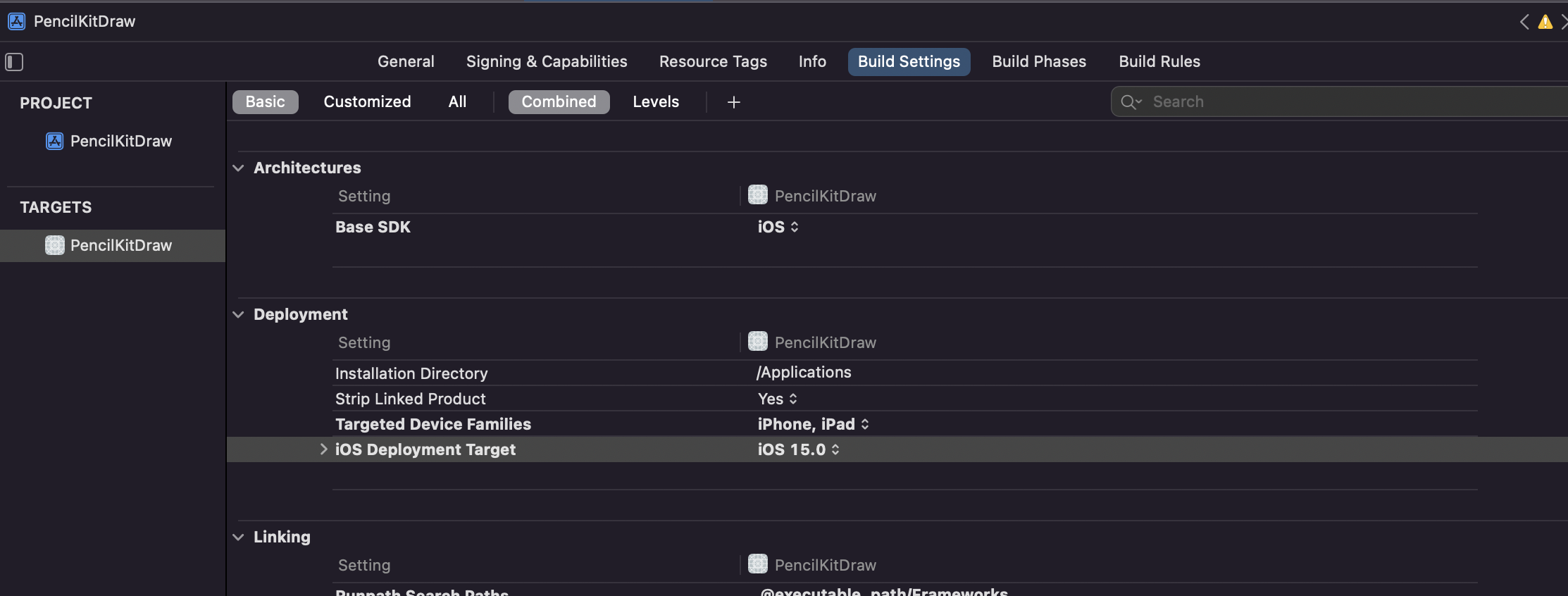
Task: Open the Signing & Capabilities tab
Action: [x=546, y=61]
